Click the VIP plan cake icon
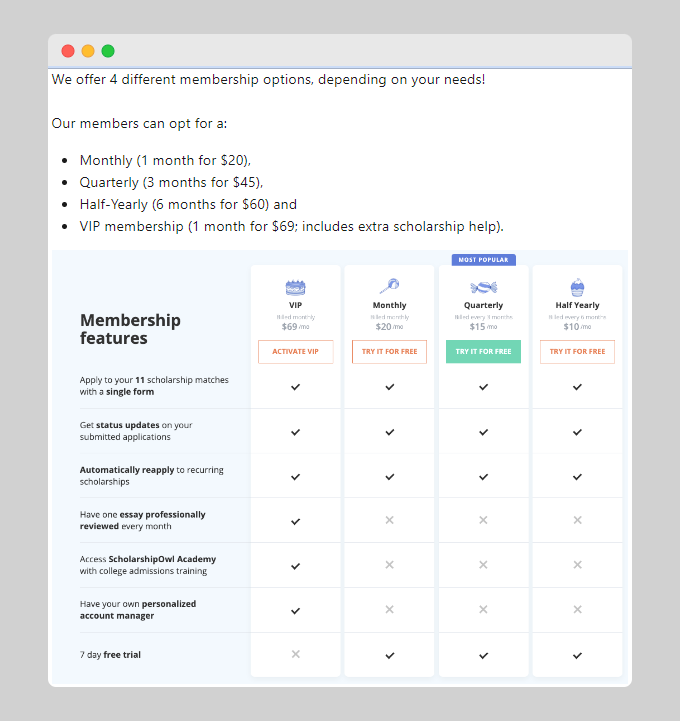Image resolution: width=680 pixels, height=721 pixels. pos(295,287)
